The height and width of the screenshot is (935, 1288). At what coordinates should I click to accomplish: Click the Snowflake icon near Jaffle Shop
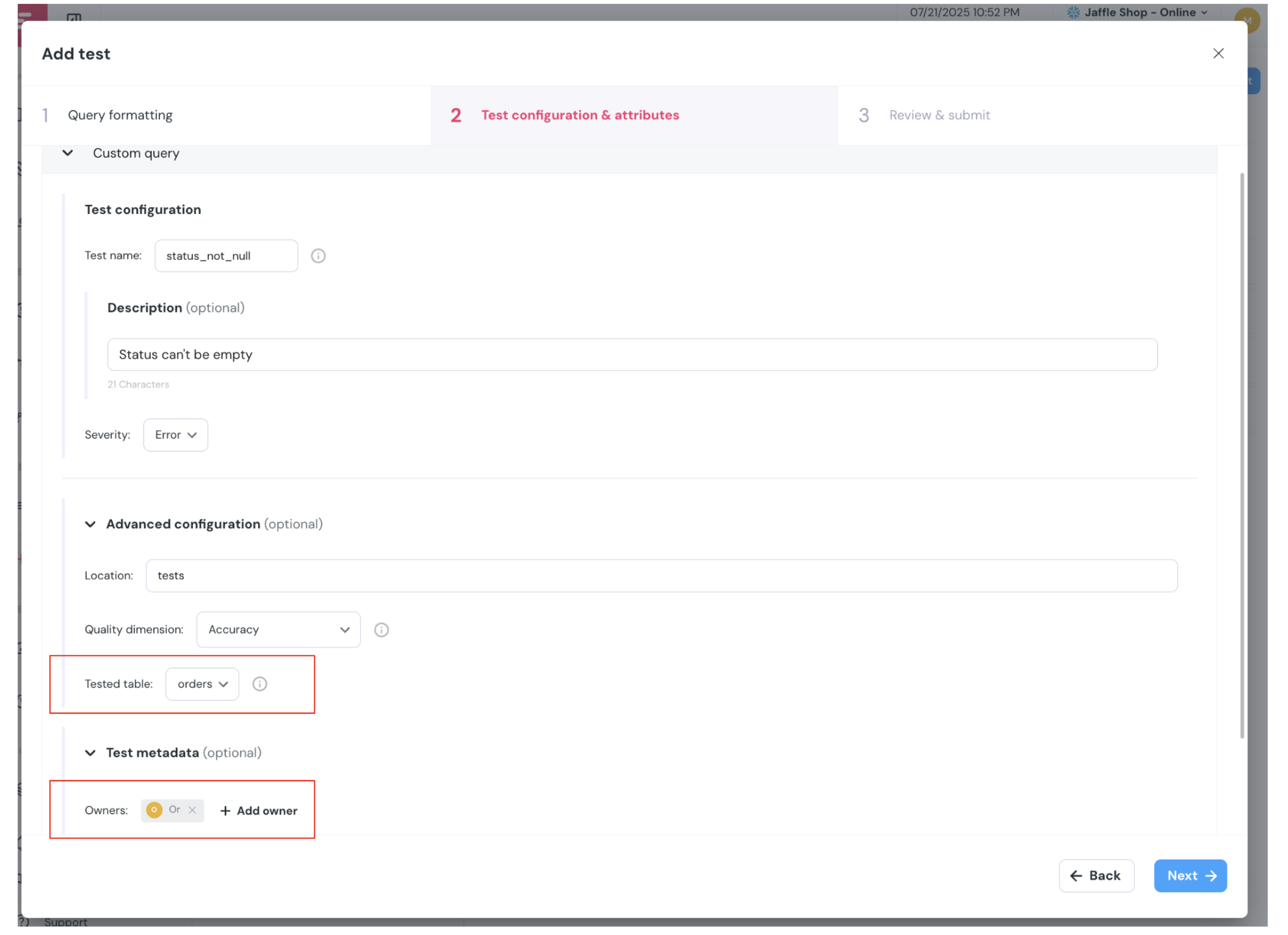point(1074,12)
